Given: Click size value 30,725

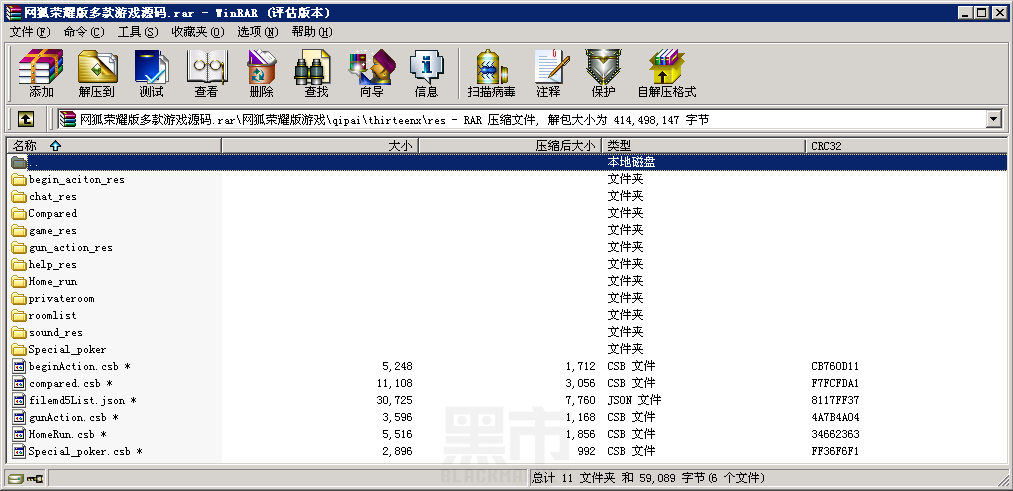Looking at the screenshot, I should click(394, 401).
